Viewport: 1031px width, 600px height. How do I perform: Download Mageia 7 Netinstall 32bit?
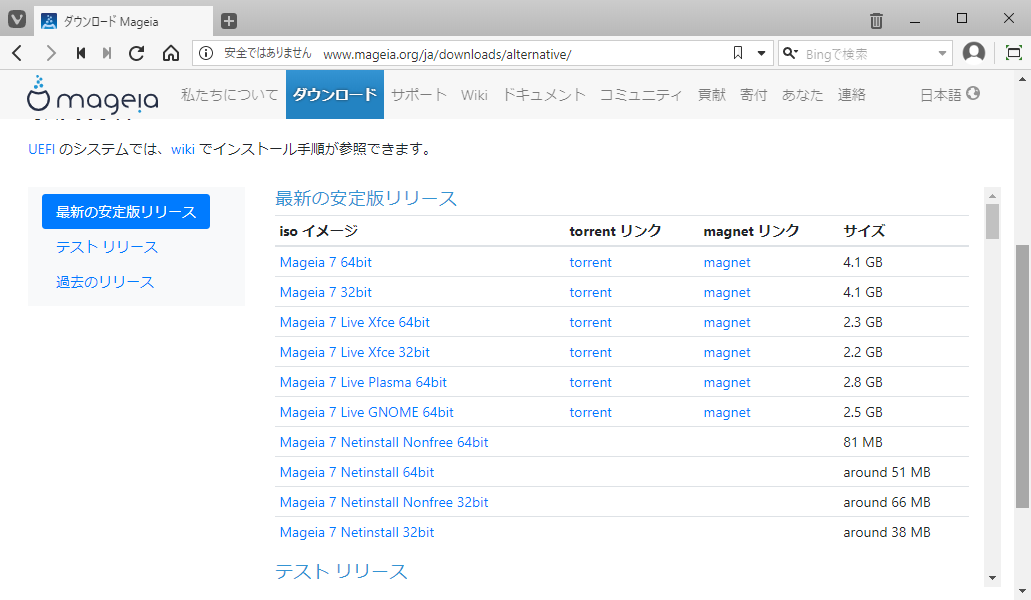[x=357, y=532]
